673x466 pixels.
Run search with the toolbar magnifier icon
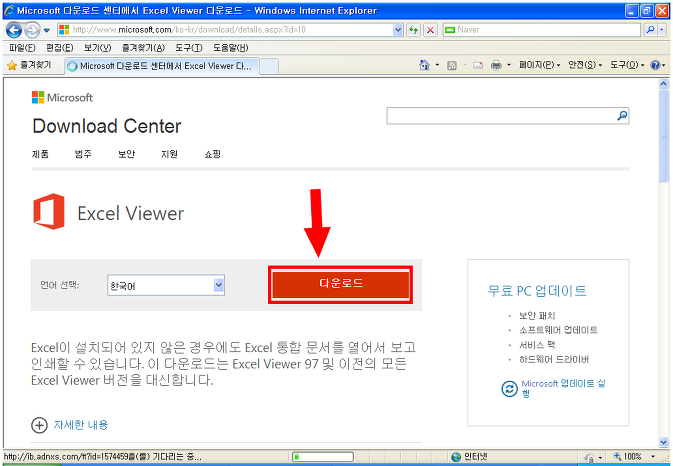pyautogui.click(x=651, y=30)
